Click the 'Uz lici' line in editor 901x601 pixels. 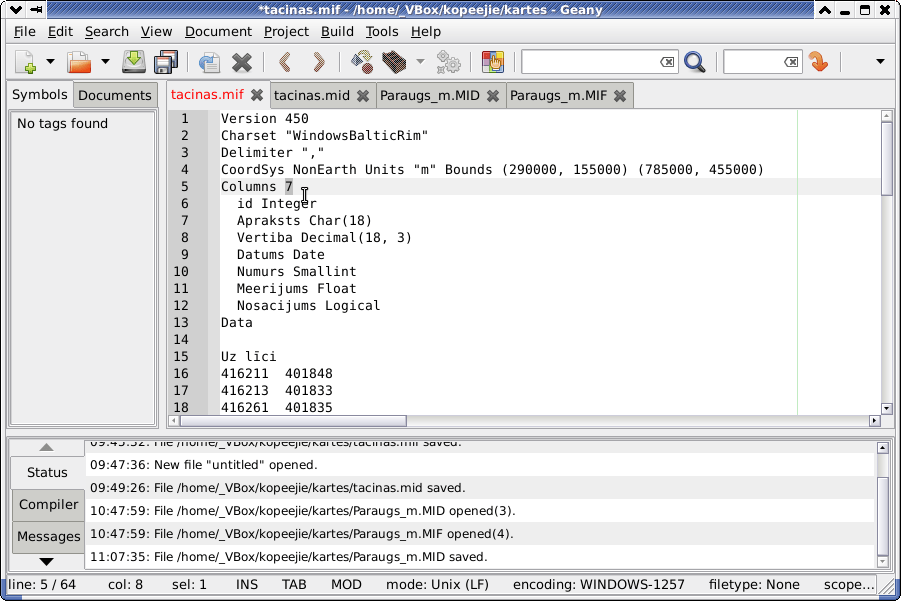(249, 356)
